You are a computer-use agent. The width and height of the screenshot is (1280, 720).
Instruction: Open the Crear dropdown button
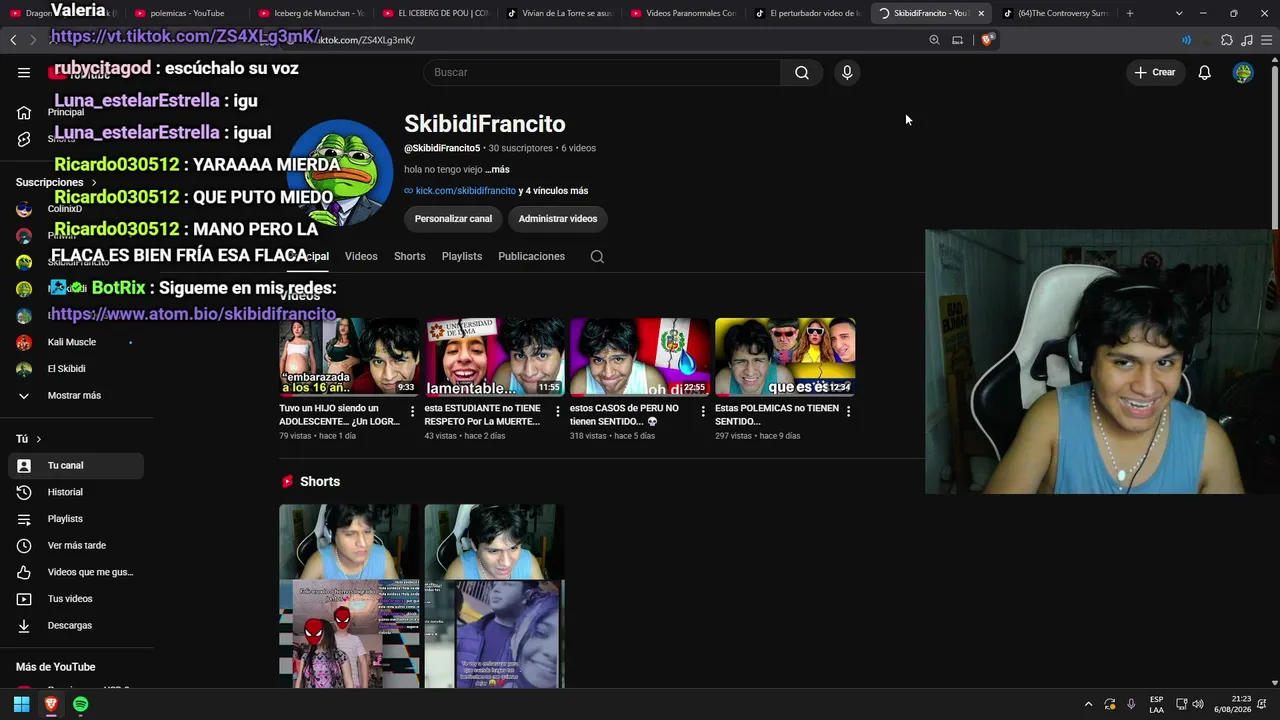click(1155, 72)
